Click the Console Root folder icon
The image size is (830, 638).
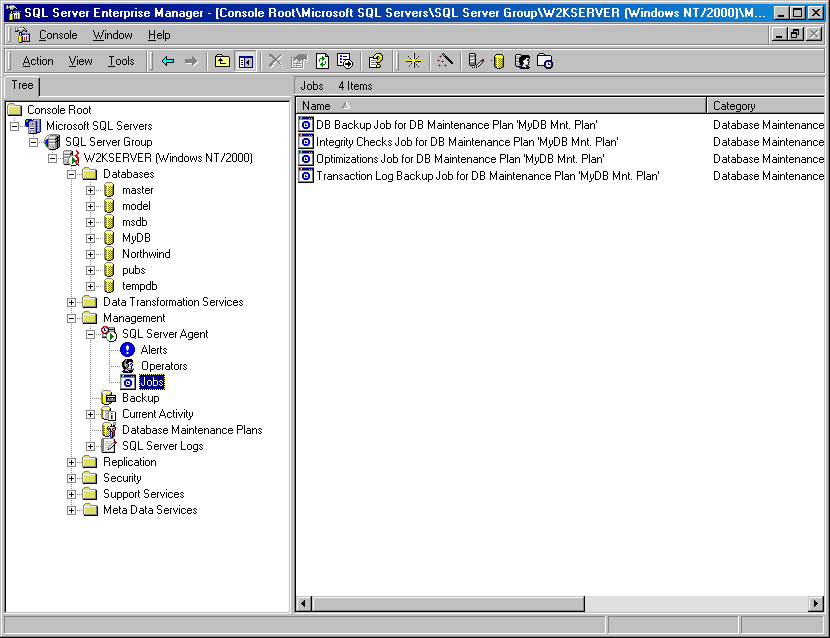pos(15,110)
